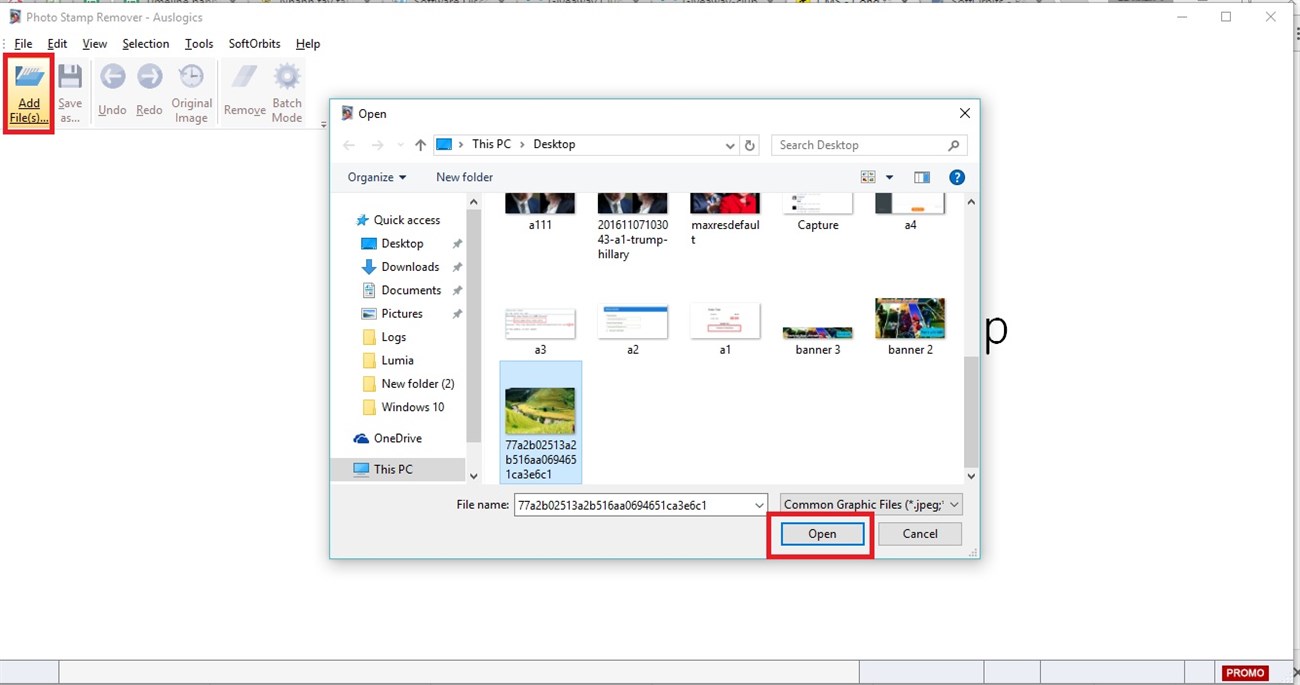Click the Open button

821,534
